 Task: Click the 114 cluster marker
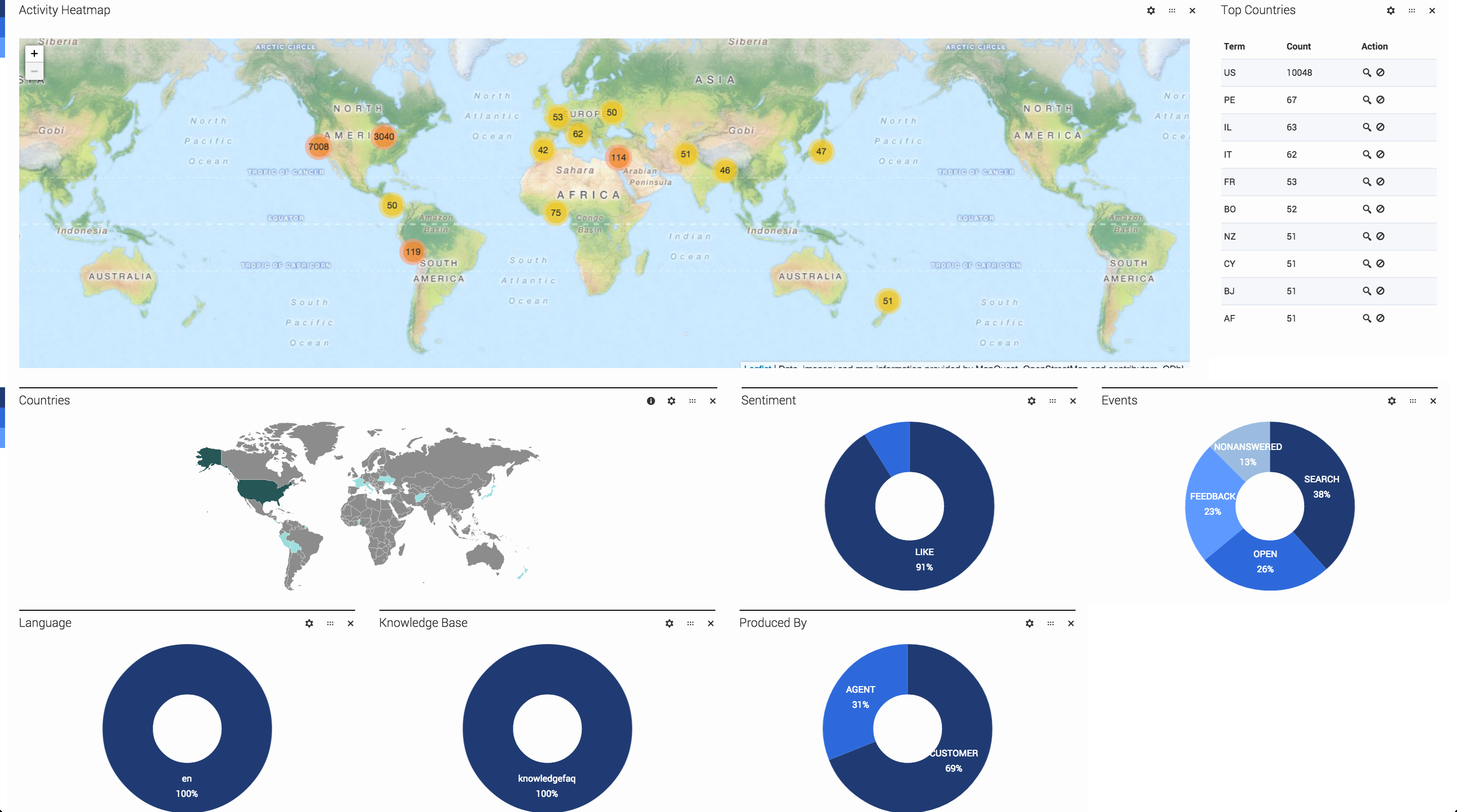(x=618, y=158)
